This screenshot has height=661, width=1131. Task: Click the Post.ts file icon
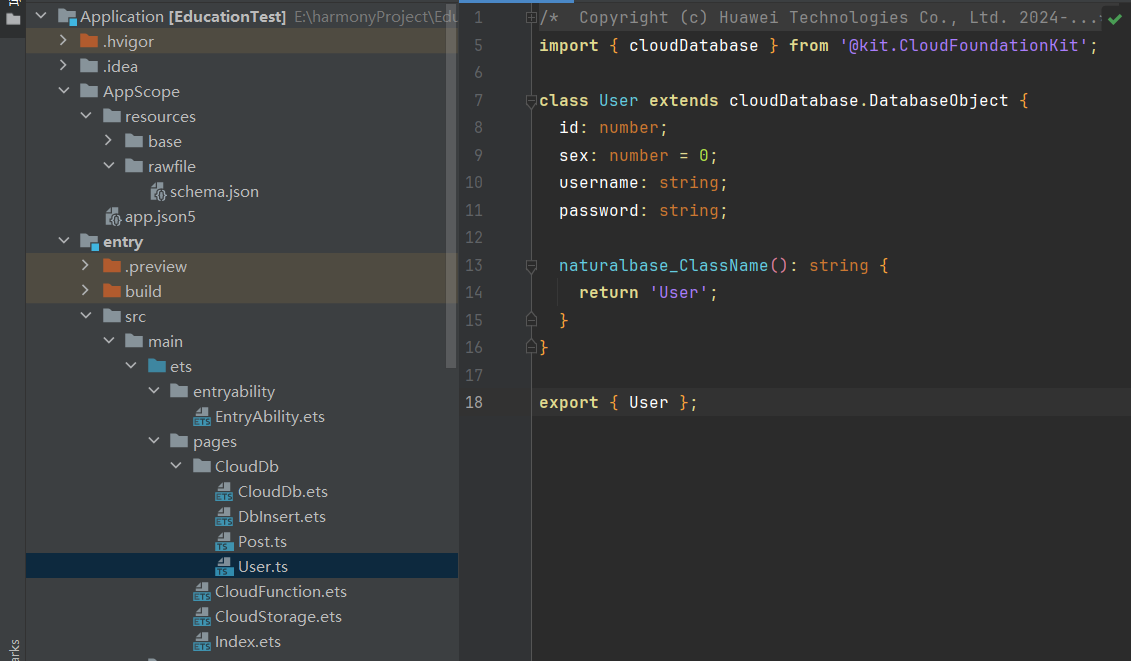(x=224, y=541)
